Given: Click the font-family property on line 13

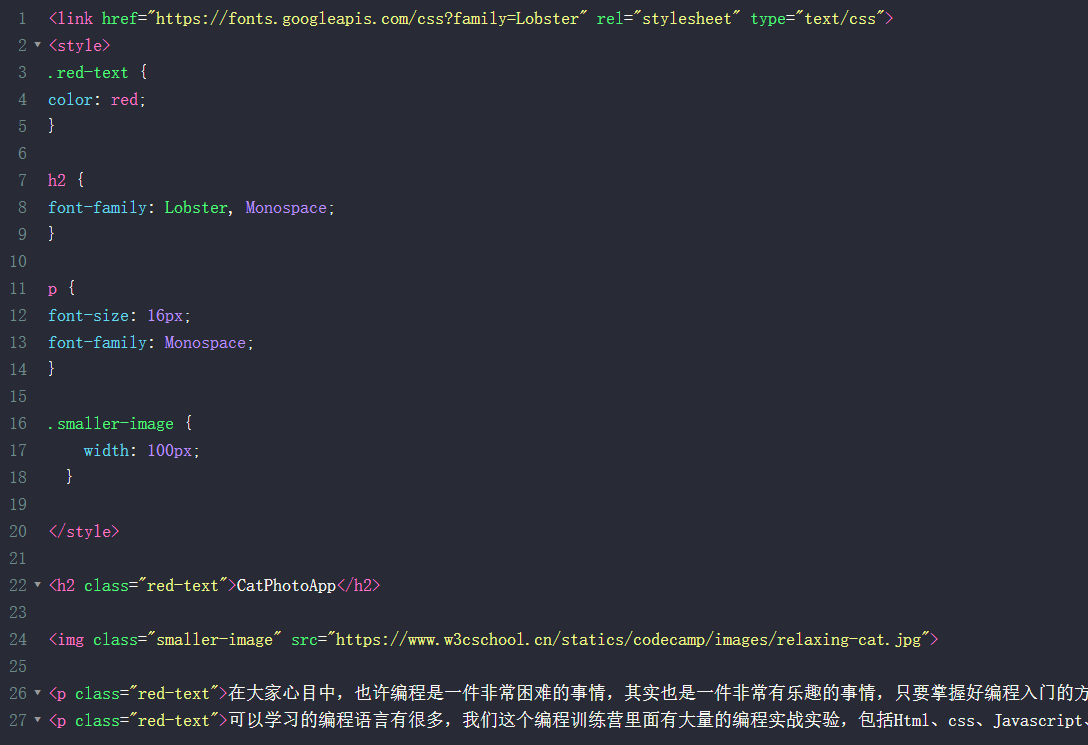Looking at the screenshot, I should (97, 343).
